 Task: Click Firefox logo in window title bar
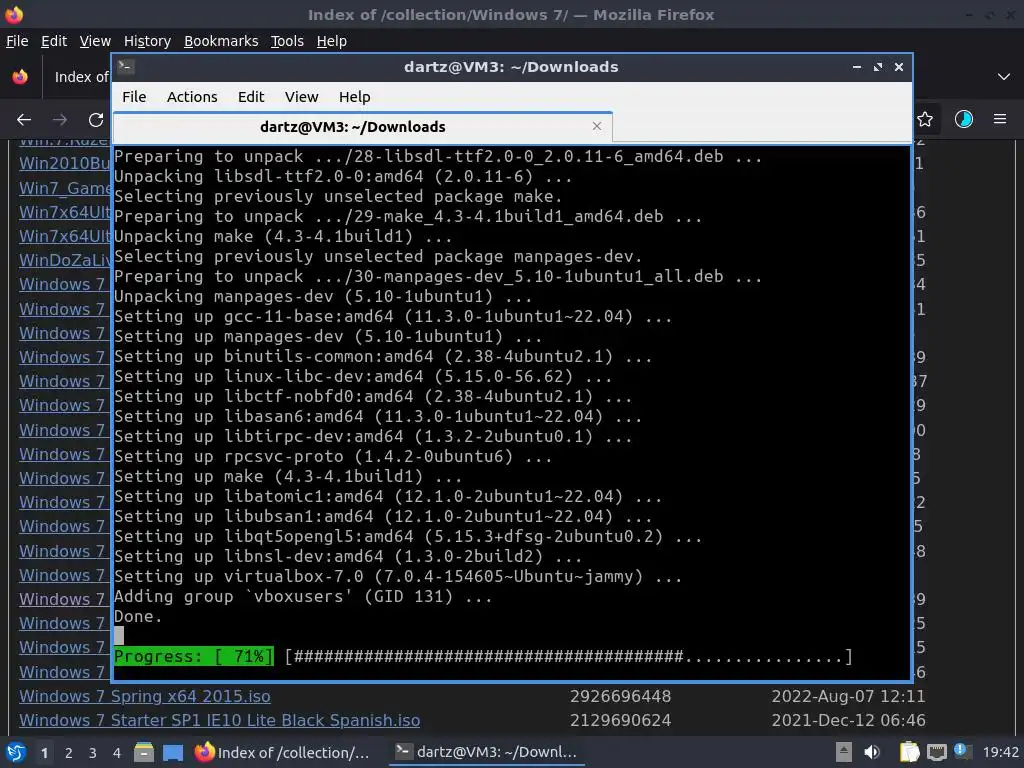coord(14,14)
